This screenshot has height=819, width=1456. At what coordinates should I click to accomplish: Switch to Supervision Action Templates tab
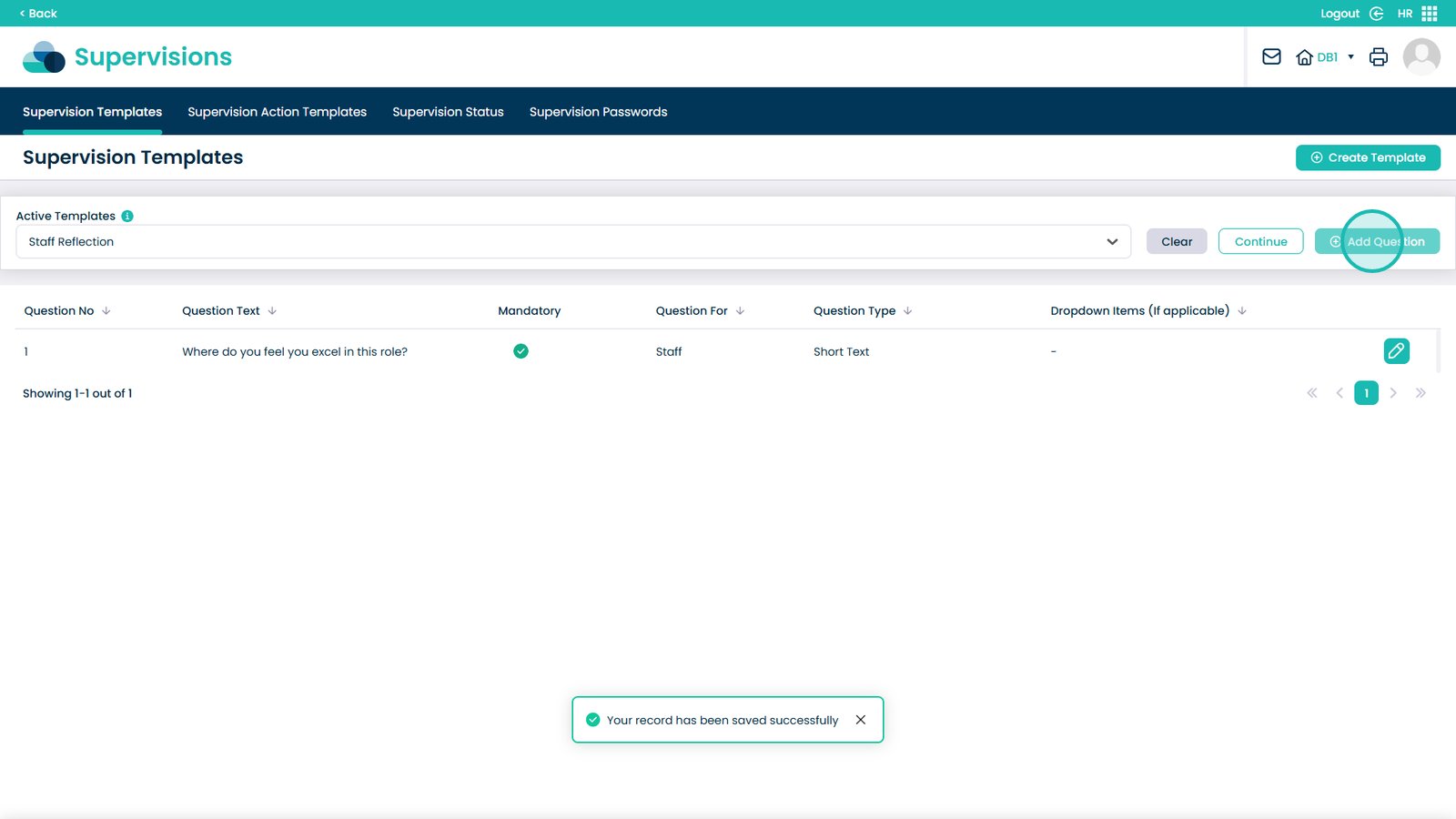pyautogui.click(x=277, y=112)
